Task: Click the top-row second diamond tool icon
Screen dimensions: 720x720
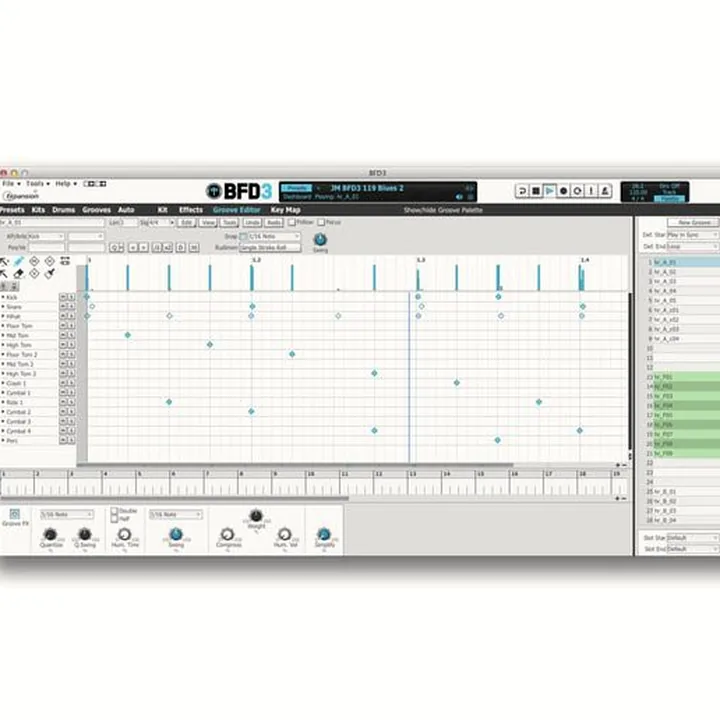Action: click(x=50, y=262)
